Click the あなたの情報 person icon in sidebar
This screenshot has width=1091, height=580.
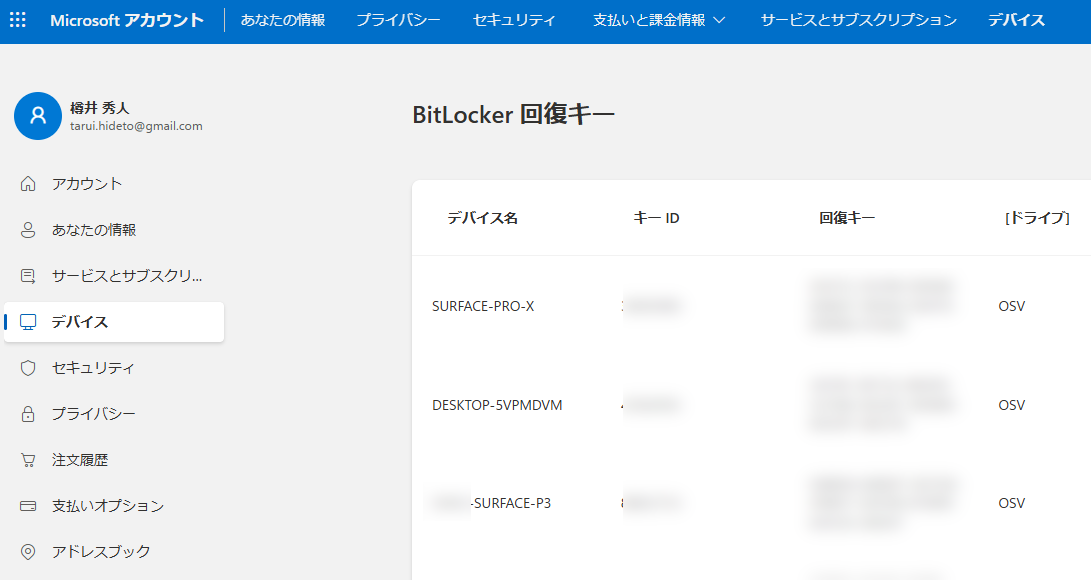[x=27, y=230]
